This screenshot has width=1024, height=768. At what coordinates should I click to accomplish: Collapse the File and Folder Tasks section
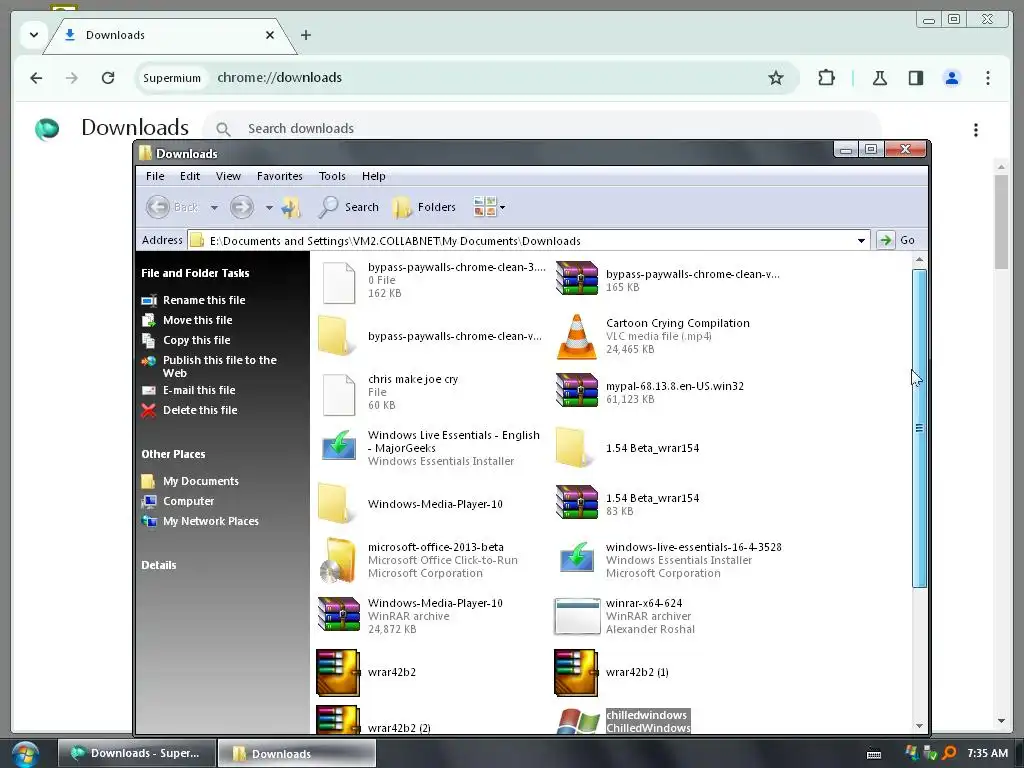point(195,273)
